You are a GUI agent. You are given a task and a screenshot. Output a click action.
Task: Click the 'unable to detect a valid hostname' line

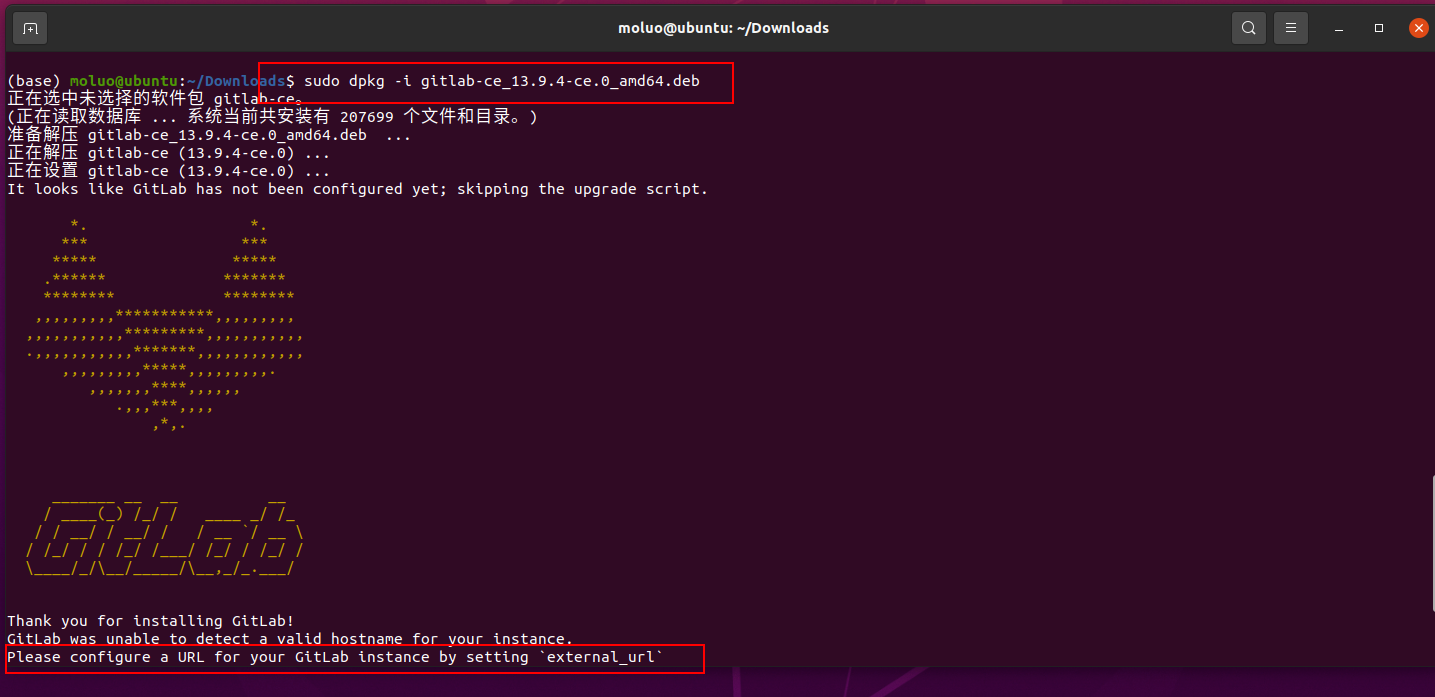click(x=290, y=639)
